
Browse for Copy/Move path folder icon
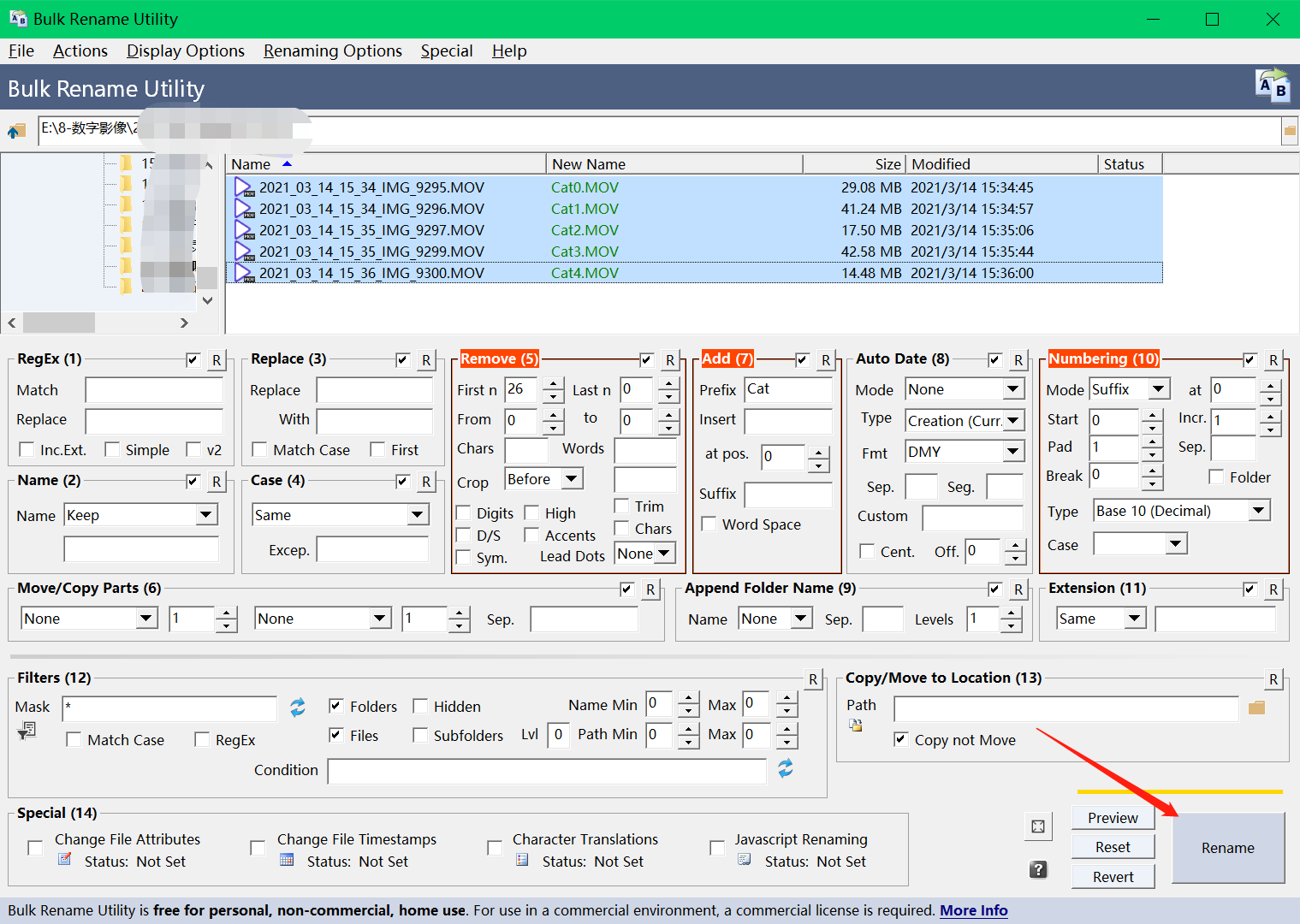(1256, 708)
